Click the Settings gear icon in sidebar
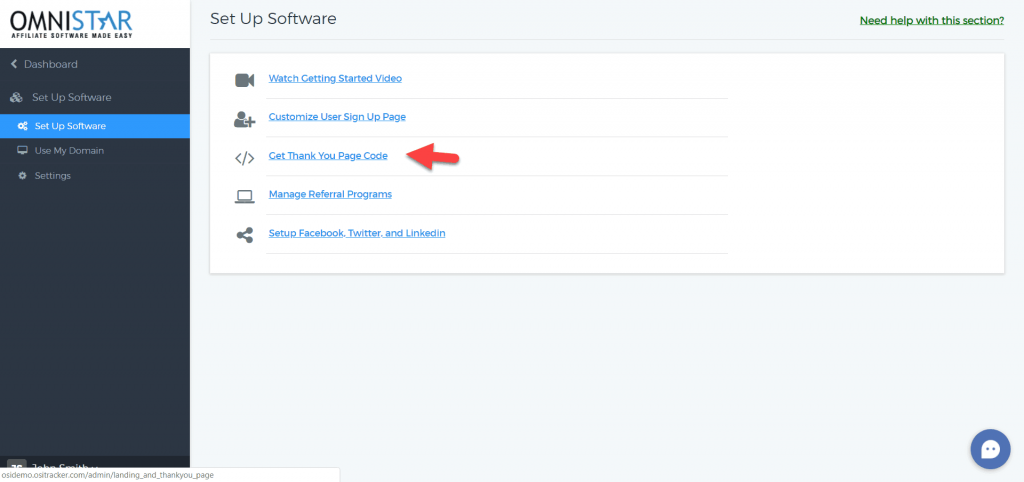Viewport: 1024px width, 482px height. 22,176
